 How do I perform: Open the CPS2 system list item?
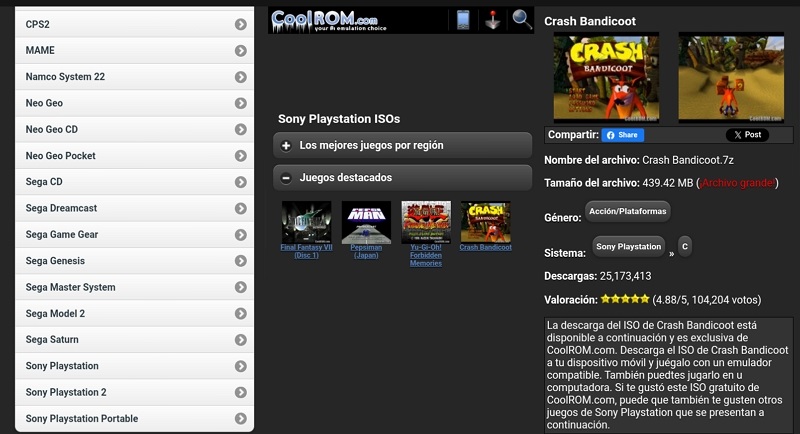135,24
